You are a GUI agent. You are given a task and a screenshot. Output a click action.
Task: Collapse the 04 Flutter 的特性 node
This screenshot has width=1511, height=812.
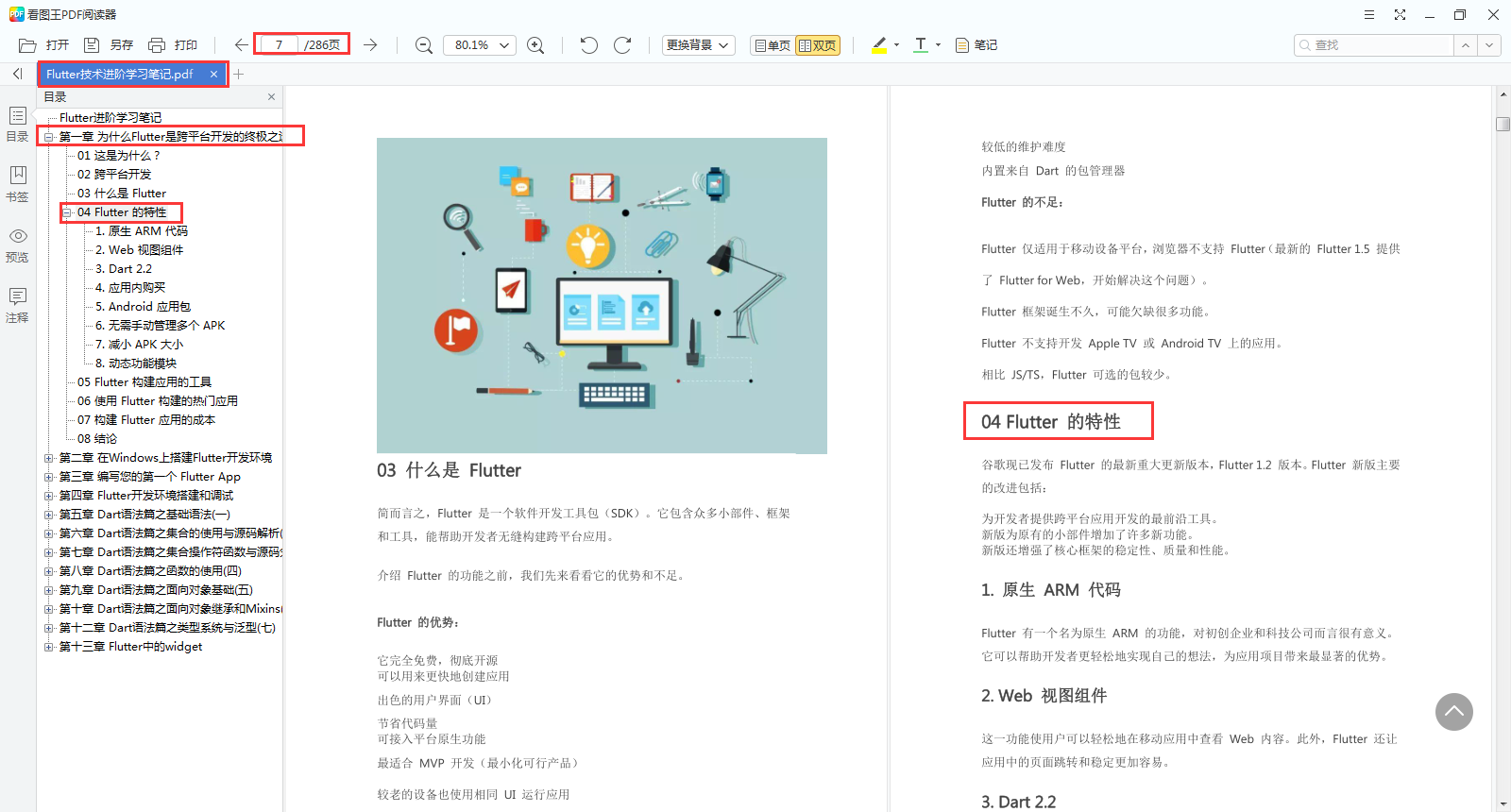[67, 212]
